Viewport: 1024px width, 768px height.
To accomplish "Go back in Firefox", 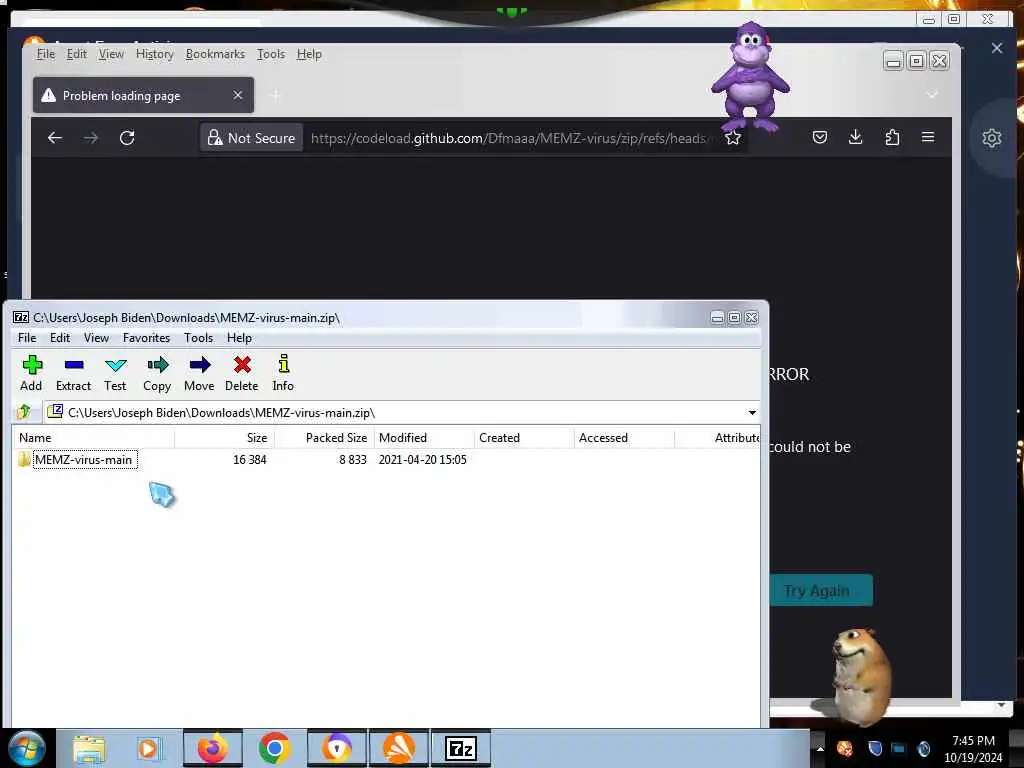I will [x=55, y=138].
